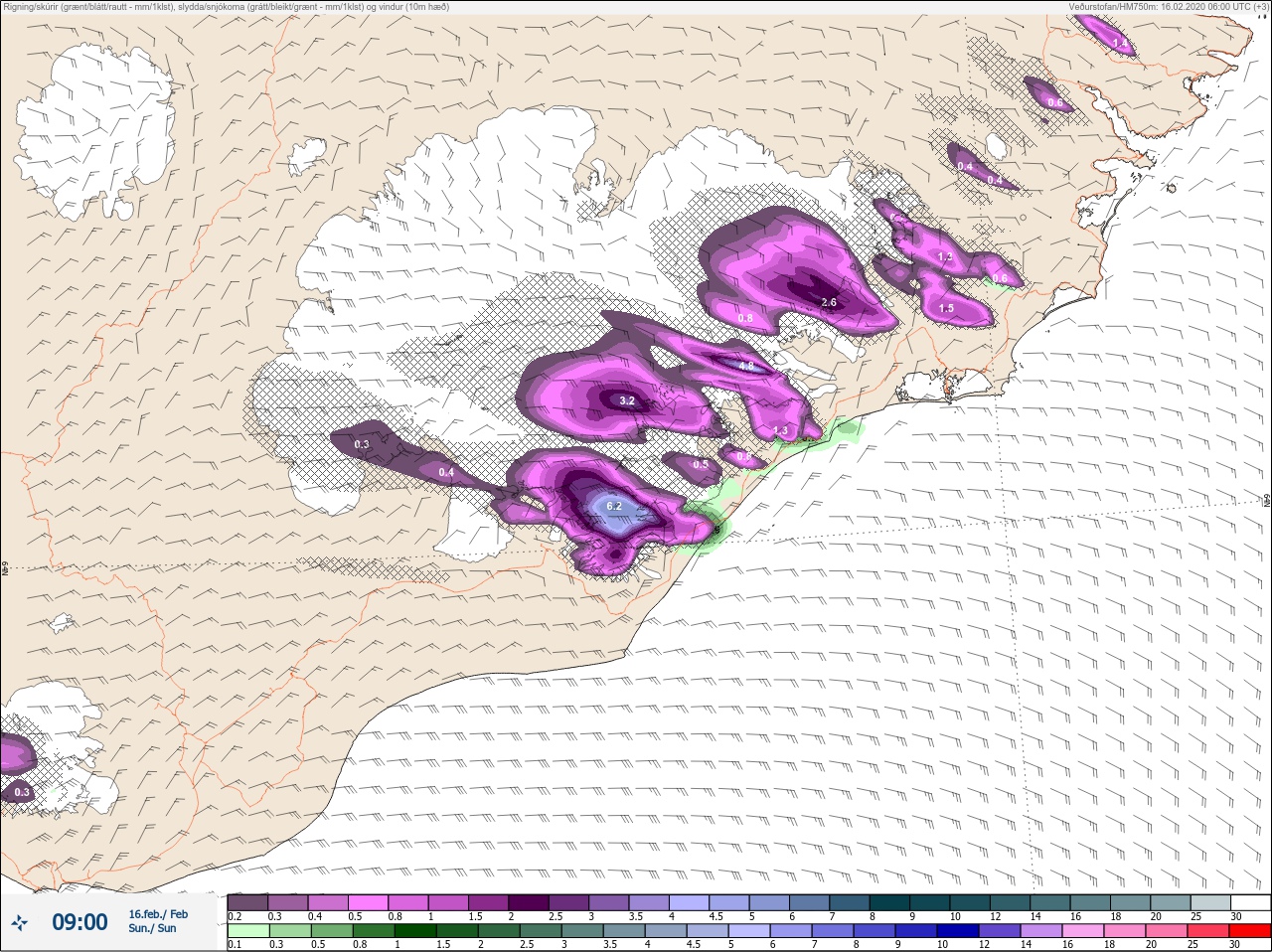Click the 2.6 snowfall value label
Screen dimensions: 1272x952
829,302
